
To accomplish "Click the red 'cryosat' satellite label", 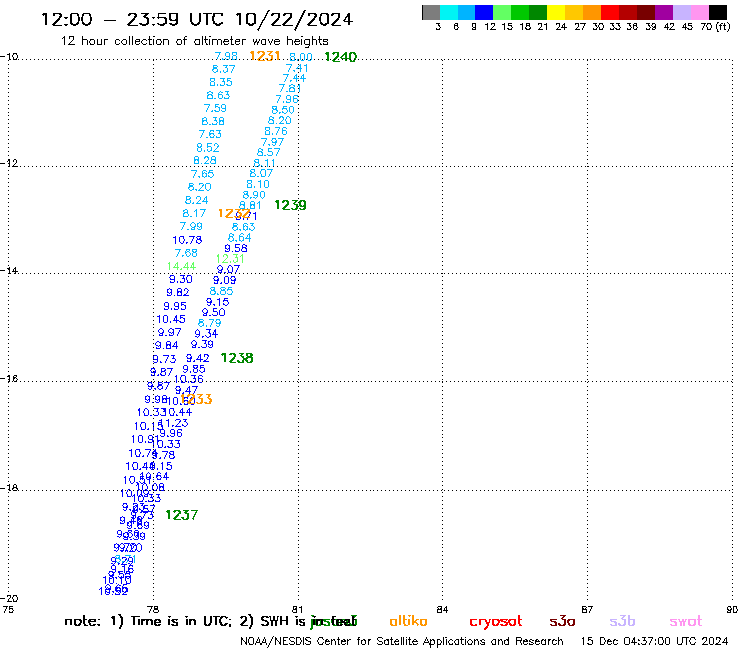I will [x=496, y=622].
